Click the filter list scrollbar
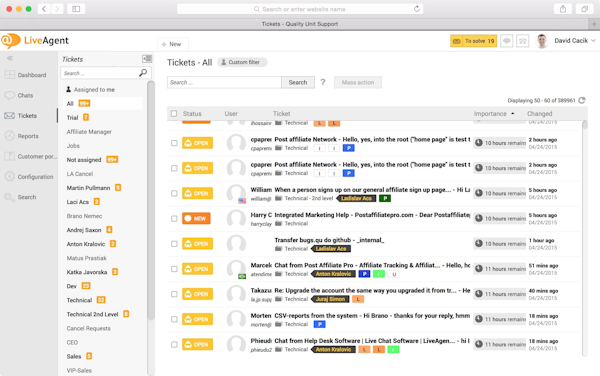This screenshot has height=376, width=600. 151,200
